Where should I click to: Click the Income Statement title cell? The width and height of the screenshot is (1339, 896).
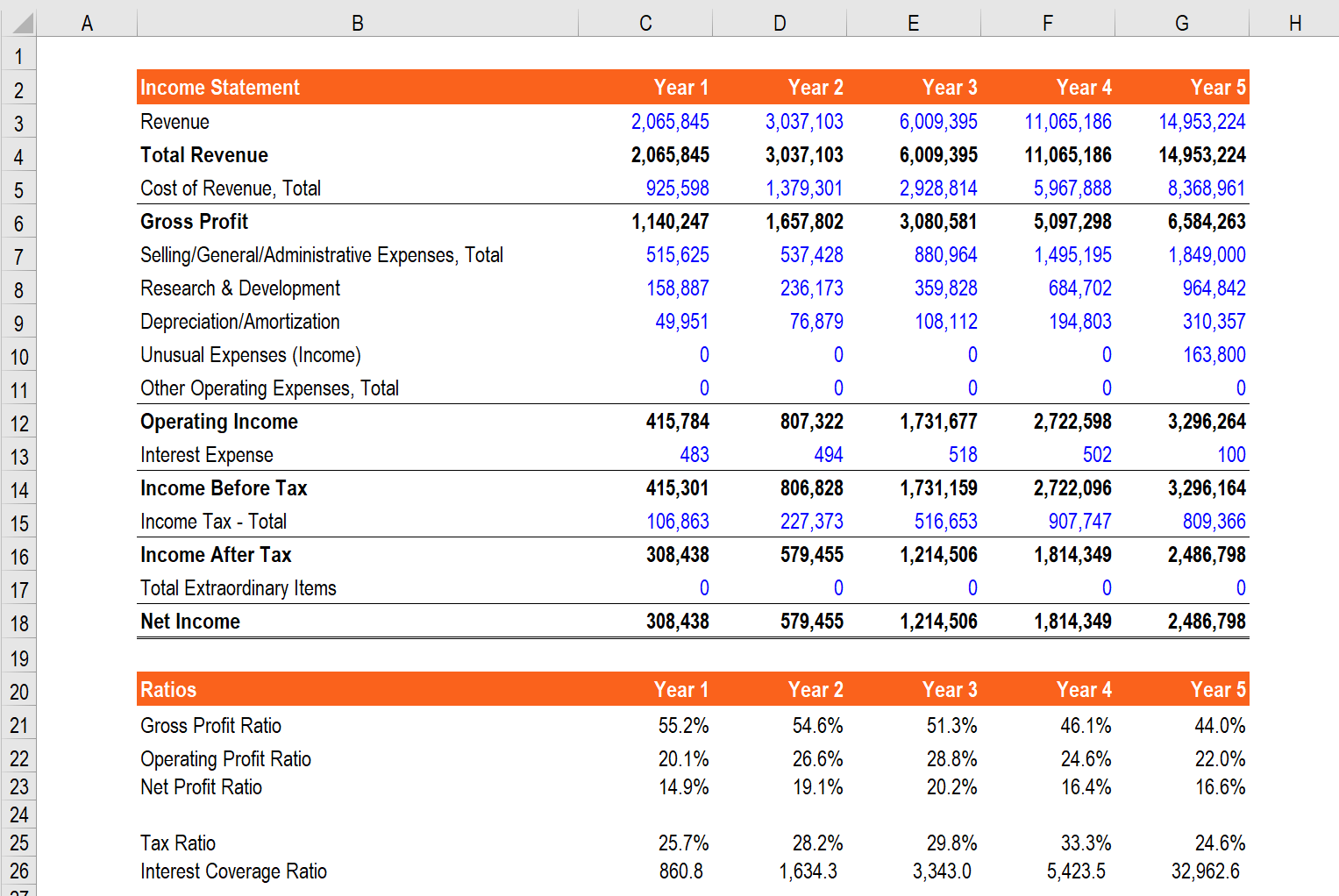click(219, 87)
